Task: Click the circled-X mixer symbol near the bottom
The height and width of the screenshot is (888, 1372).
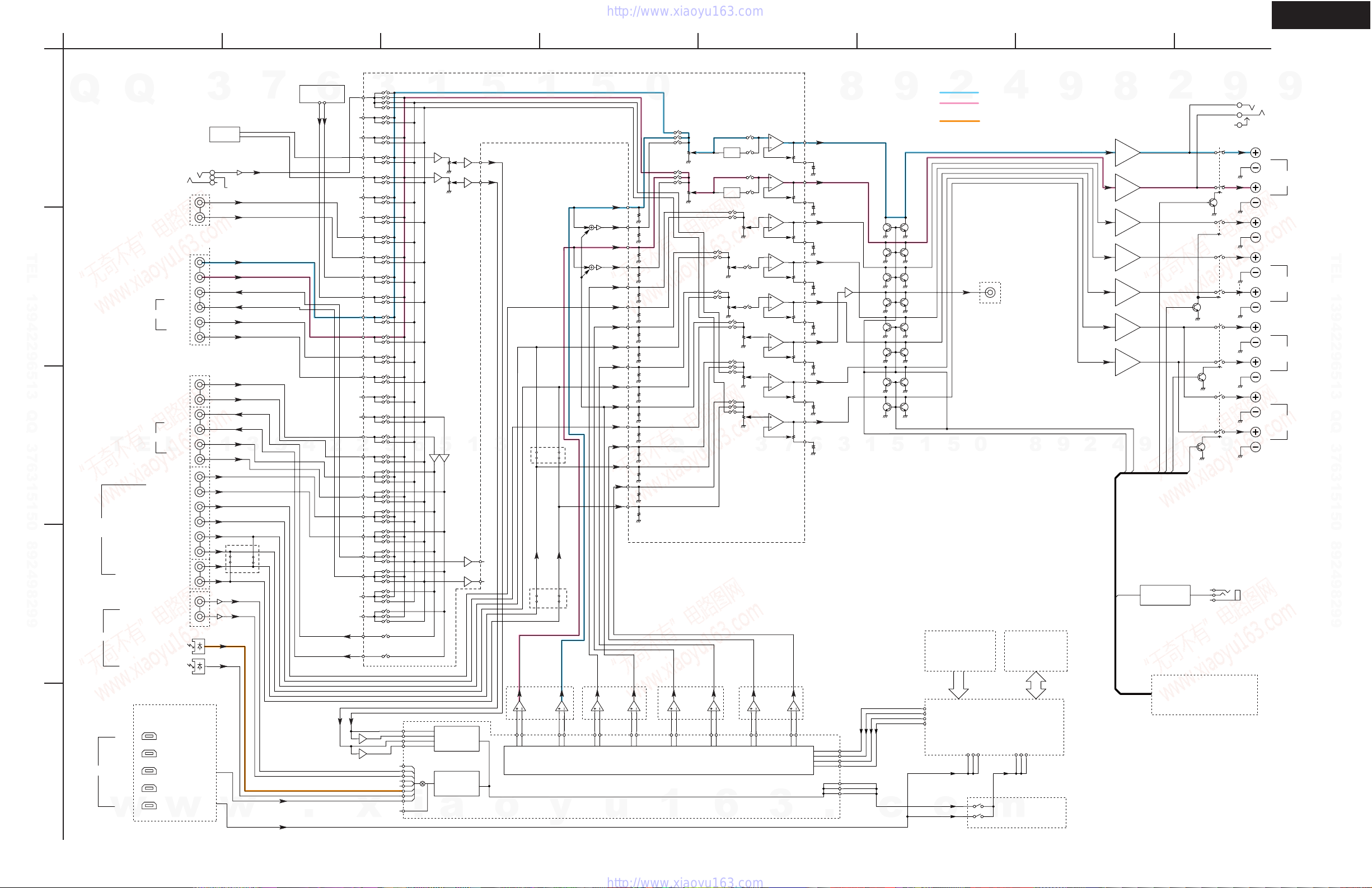Action: (x=422, y=784)
